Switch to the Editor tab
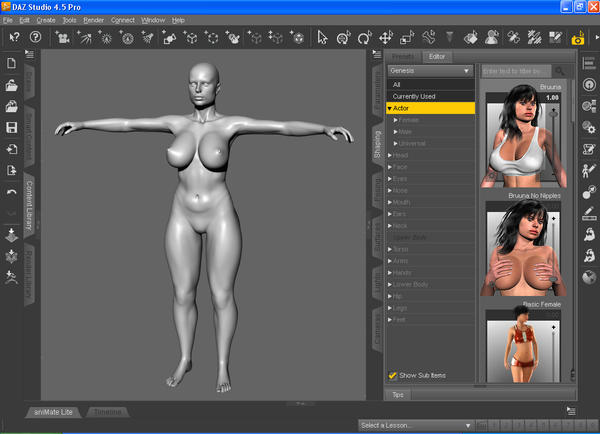 point(436,57)
